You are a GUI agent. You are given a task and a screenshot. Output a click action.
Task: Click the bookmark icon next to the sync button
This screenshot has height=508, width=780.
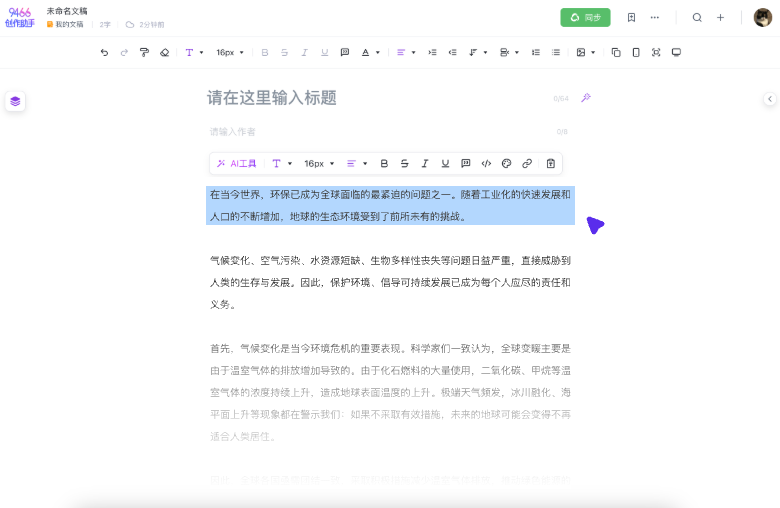click(x=631, y=17)
